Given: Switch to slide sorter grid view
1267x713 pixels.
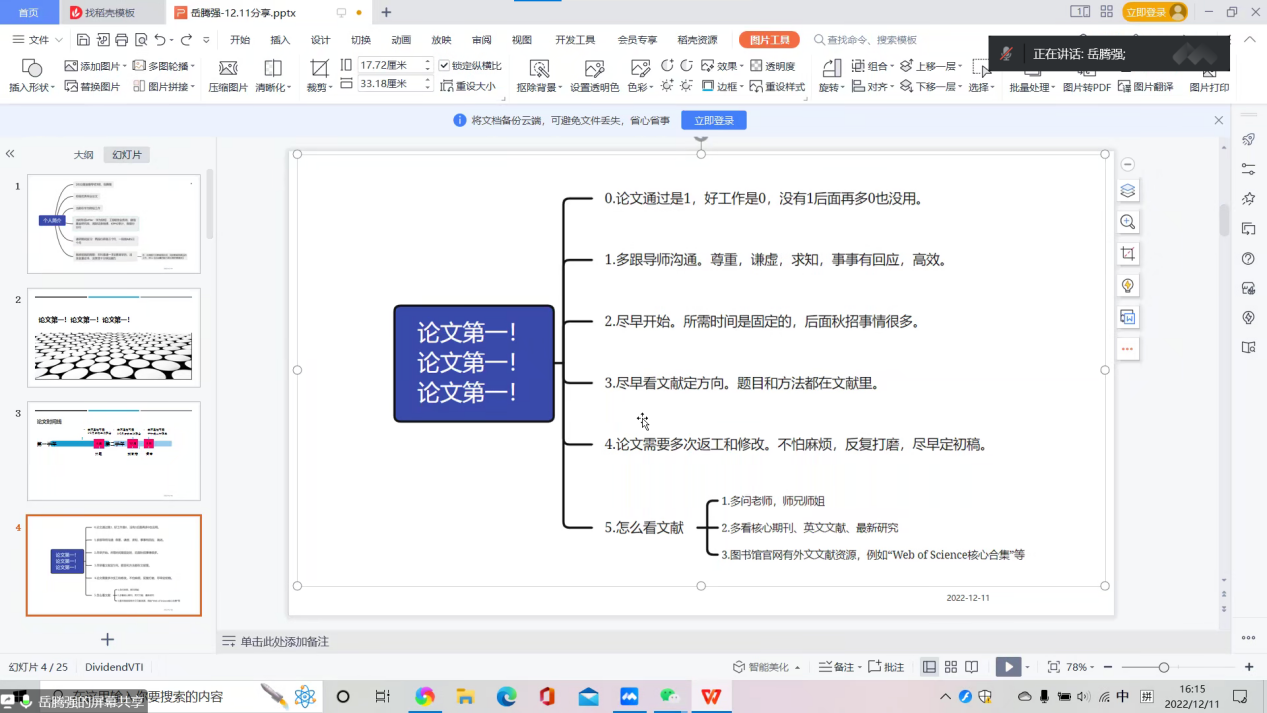Looking at the screenshot, I should tap(951, 667).
